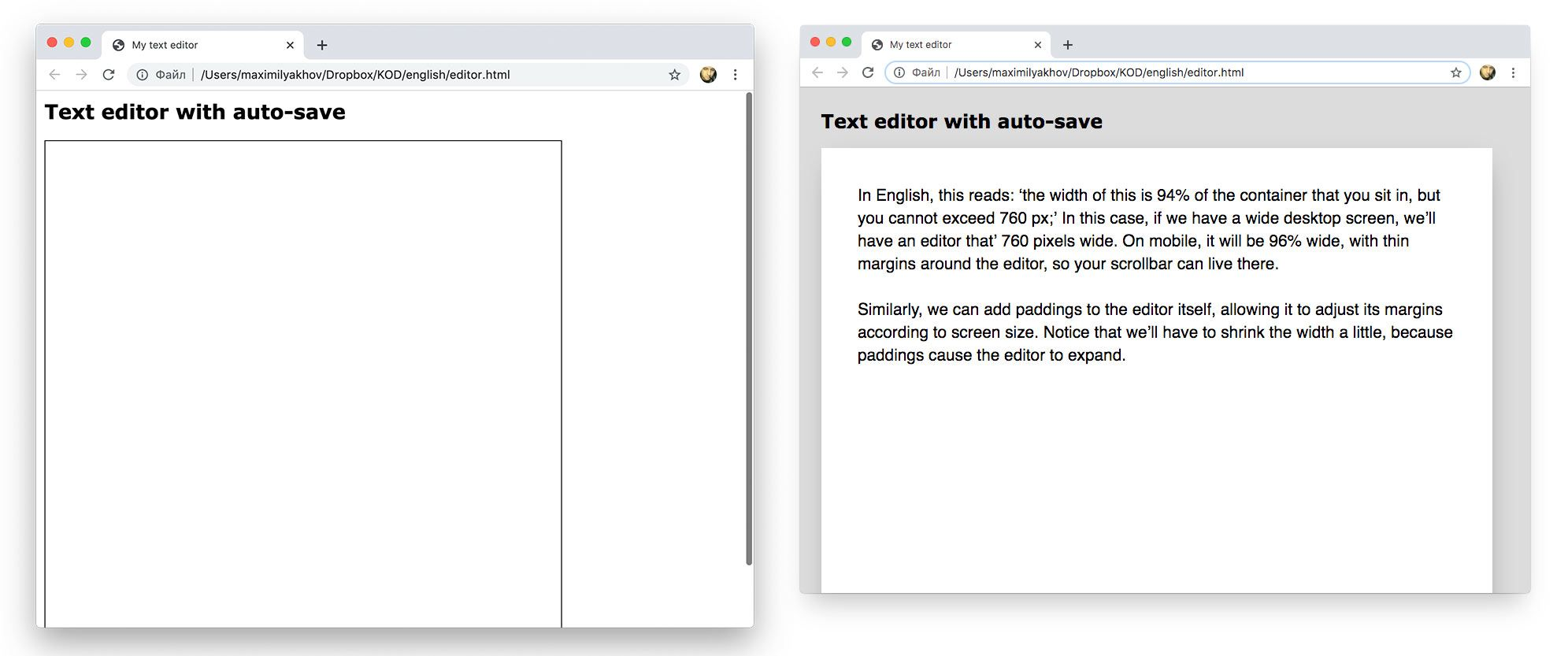Select 'My text editor' tab in right window
This screenshot has height=656, width=1568.
point(956,45)
